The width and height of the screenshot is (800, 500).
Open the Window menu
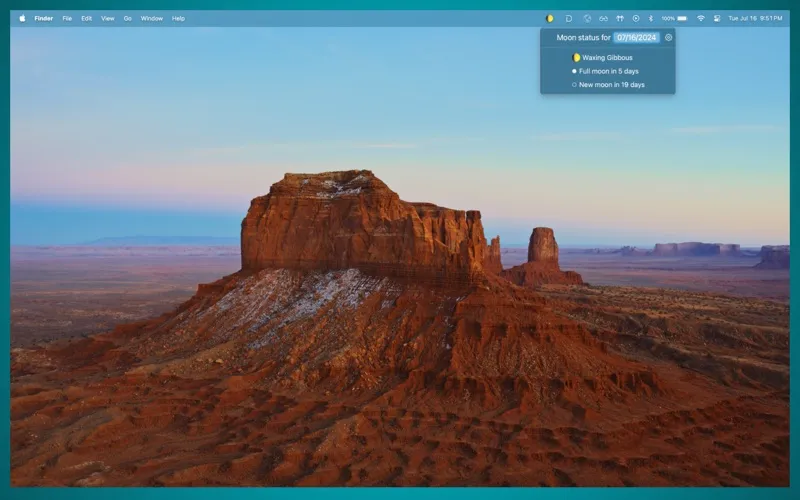click(152, 18)
